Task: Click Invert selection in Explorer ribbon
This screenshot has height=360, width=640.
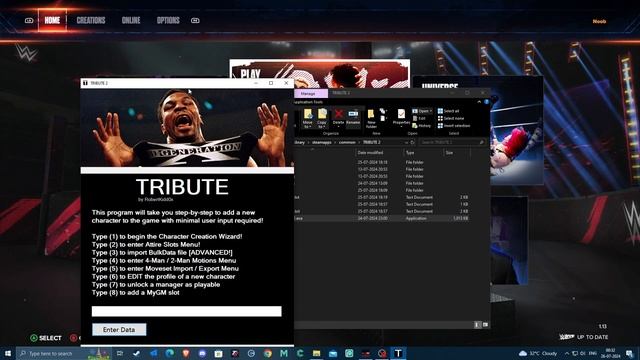Action: pos(454,126)
